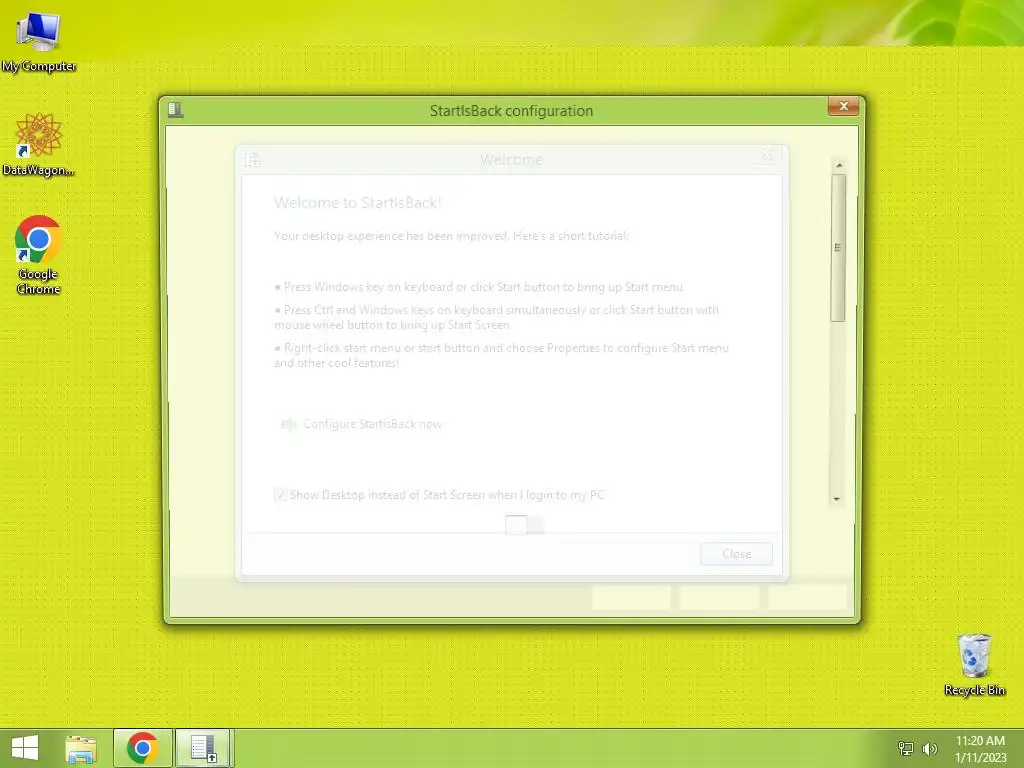1024x768 pixels.
Task: Click the Close button in Welcome dialog
Action: (x=736, y=554)
